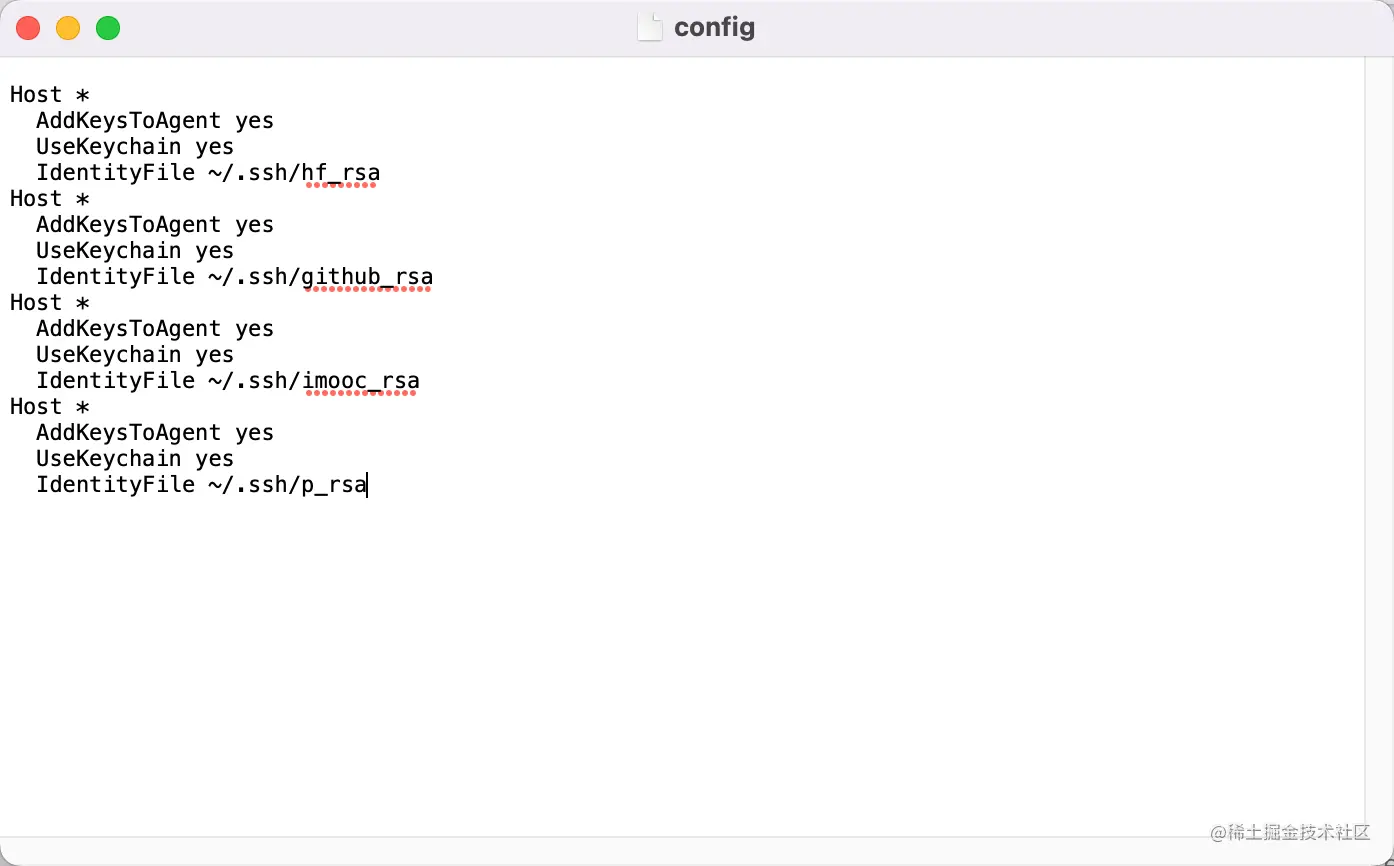Click the red close traffic-light button
The height and width of the screenshot is (866, 1394).
28,28
